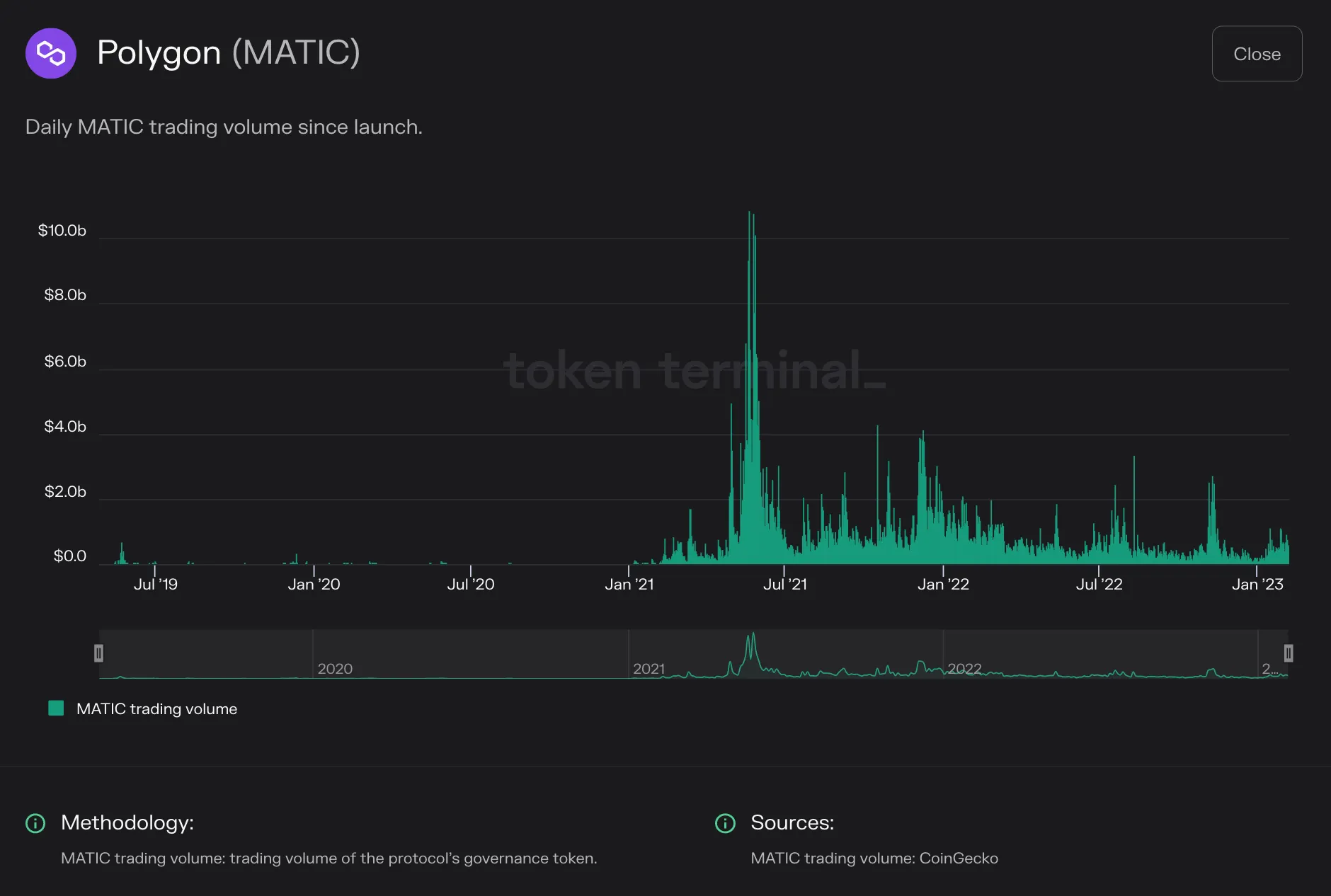
Task: Click the $10.0b y-axis label
Action: point(62,231)
